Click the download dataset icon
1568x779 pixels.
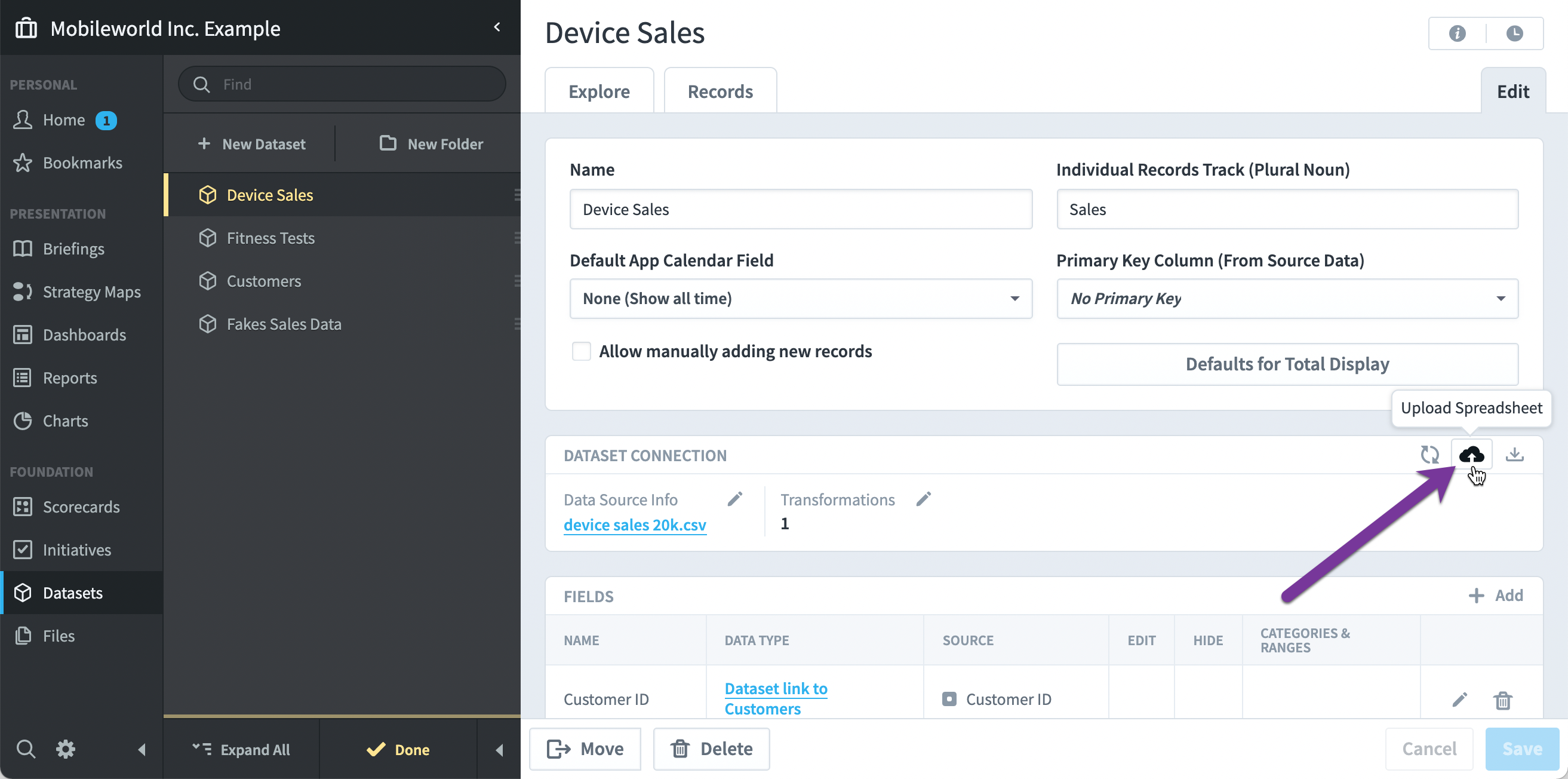1514,455
